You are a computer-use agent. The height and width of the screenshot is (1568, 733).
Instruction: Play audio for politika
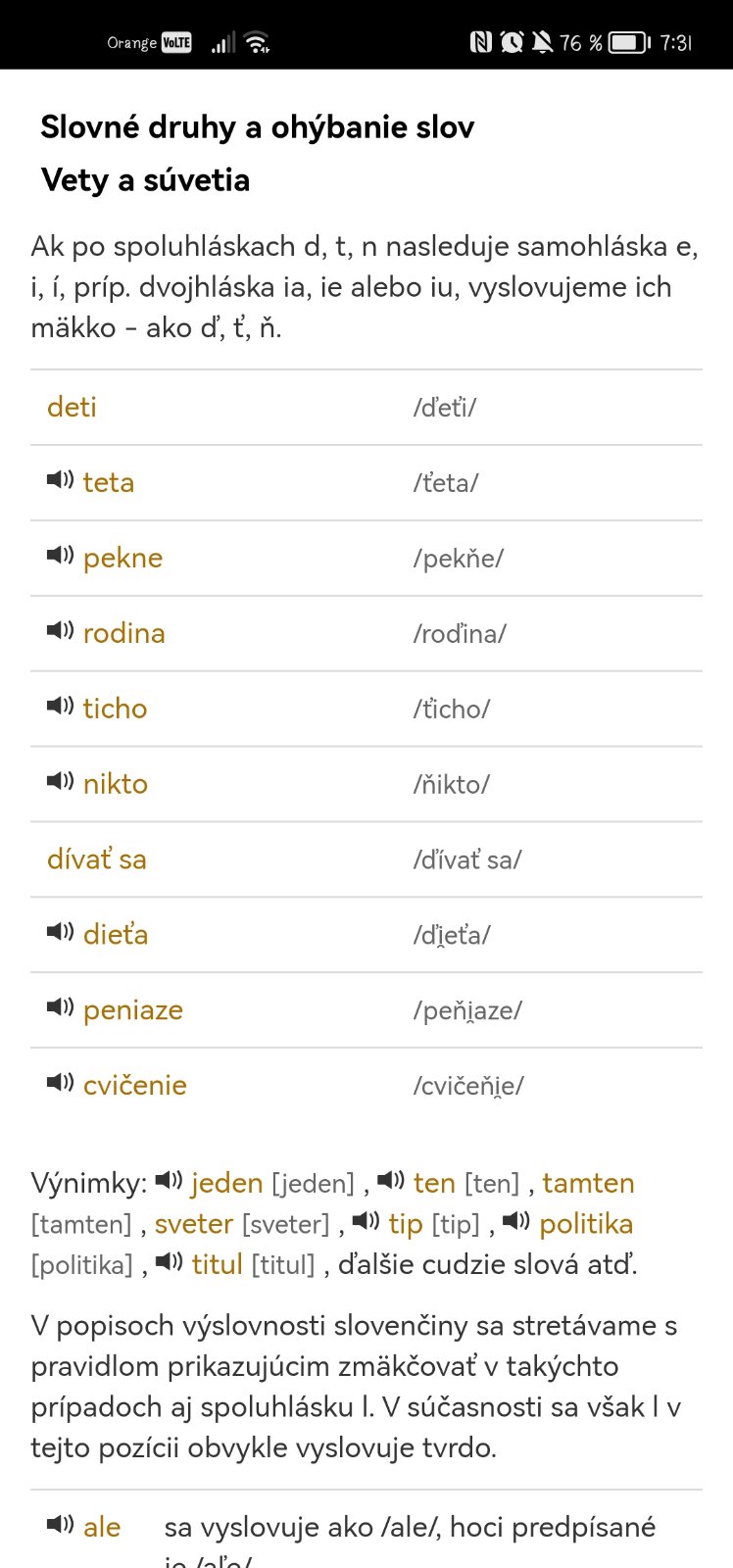516,1222
